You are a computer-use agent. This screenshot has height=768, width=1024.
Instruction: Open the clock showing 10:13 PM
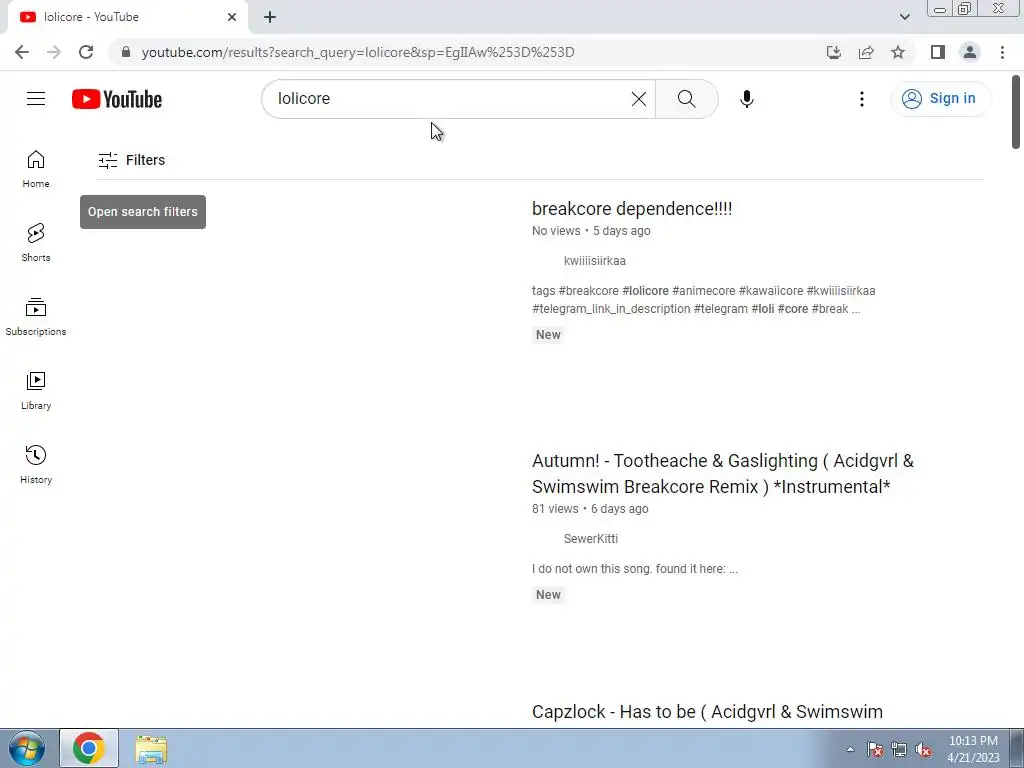tap(973, 749)
